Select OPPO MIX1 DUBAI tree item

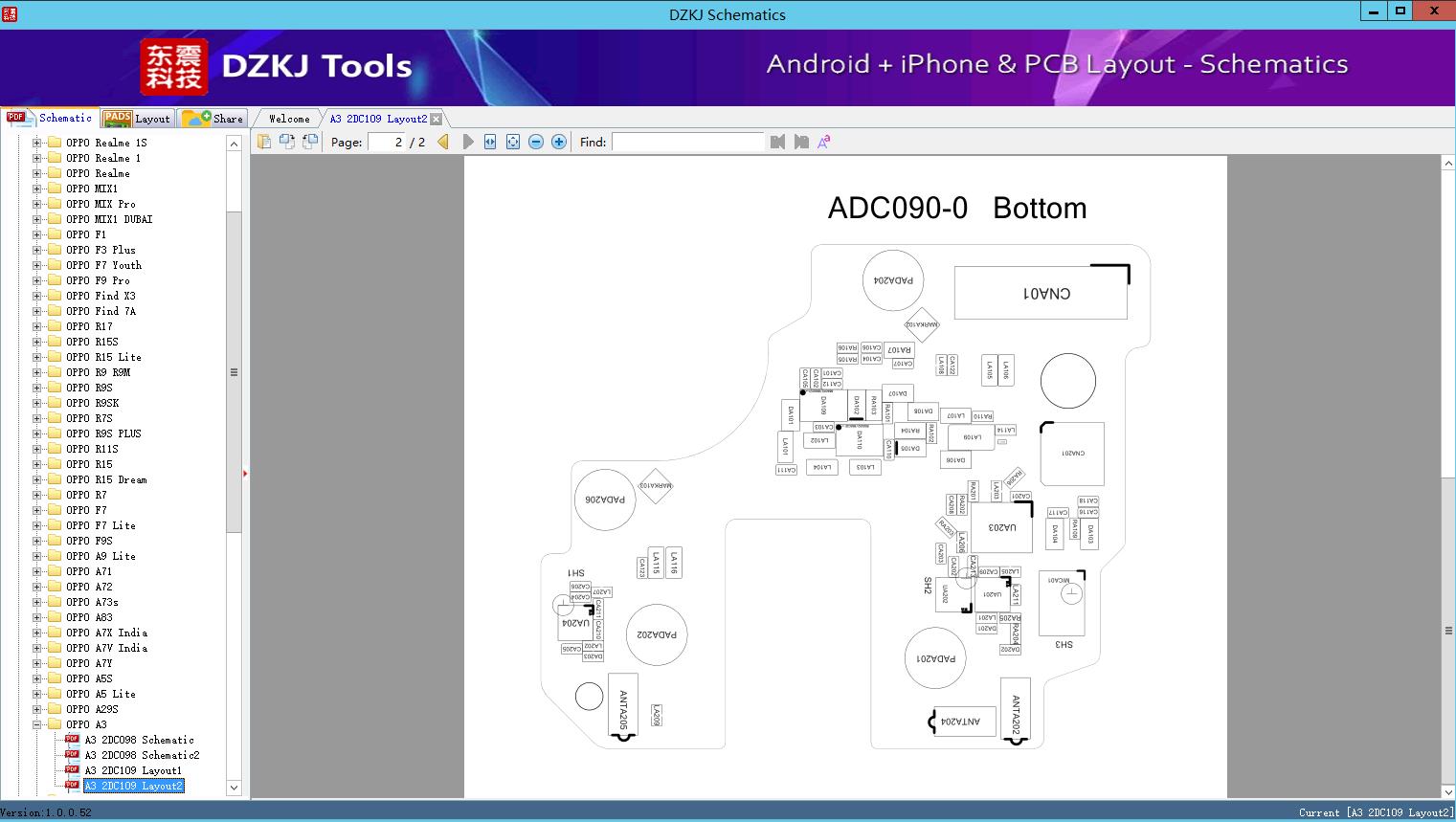109,219
